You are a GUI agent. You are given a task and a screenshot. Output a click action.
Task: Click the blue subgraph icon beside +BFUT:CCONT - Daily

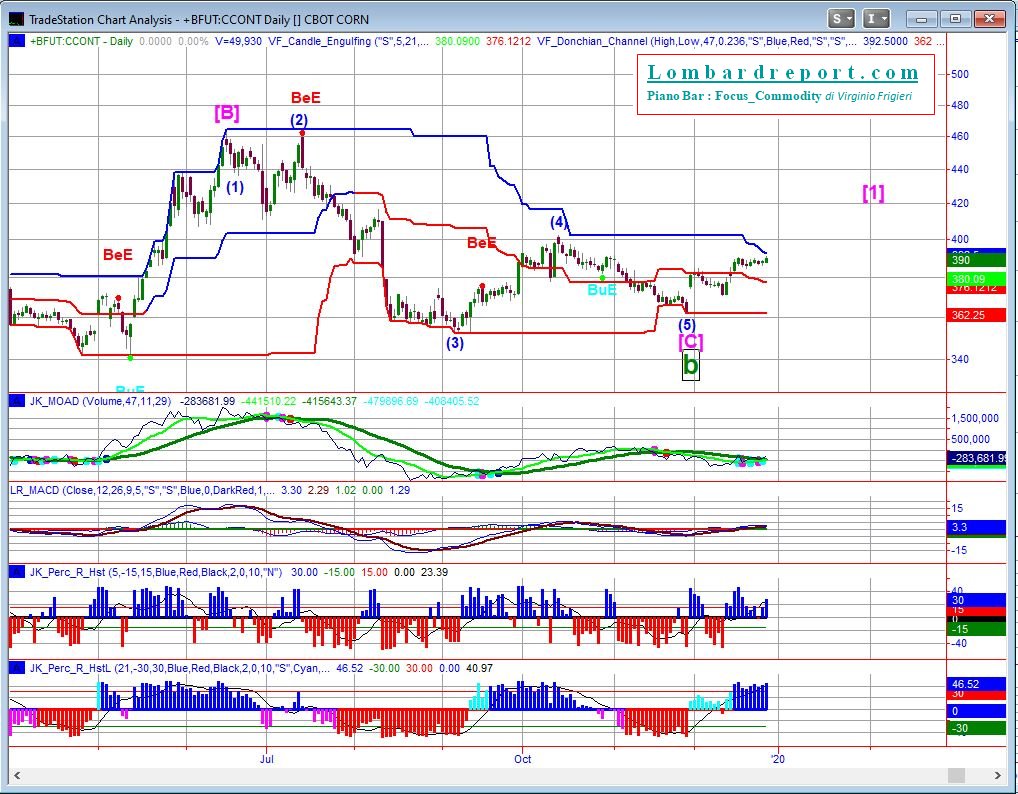[17, 41]
